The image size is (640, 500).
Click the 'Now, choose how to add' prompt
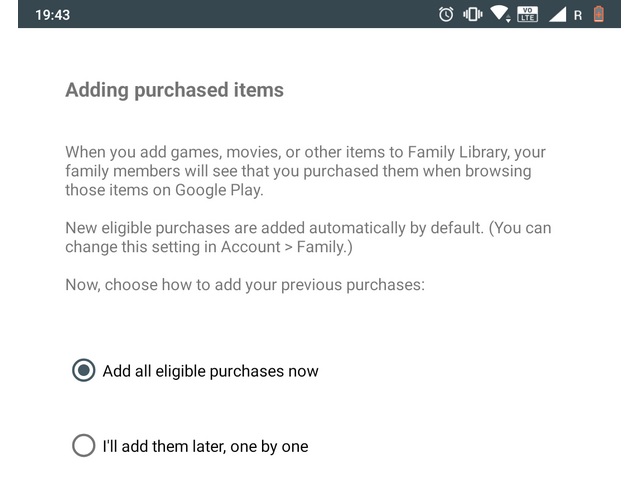point(150,284)
